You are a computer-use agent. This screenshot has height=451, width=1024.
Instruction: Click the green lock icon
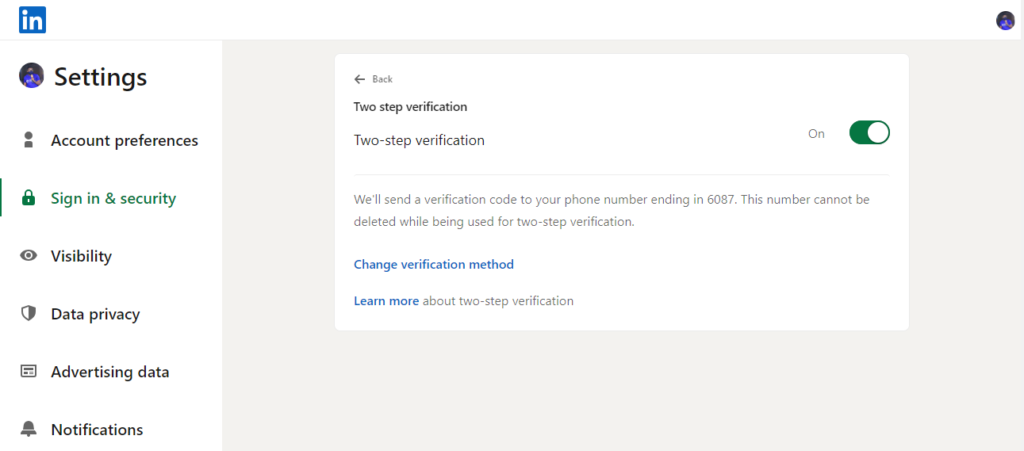pos(28,198)
